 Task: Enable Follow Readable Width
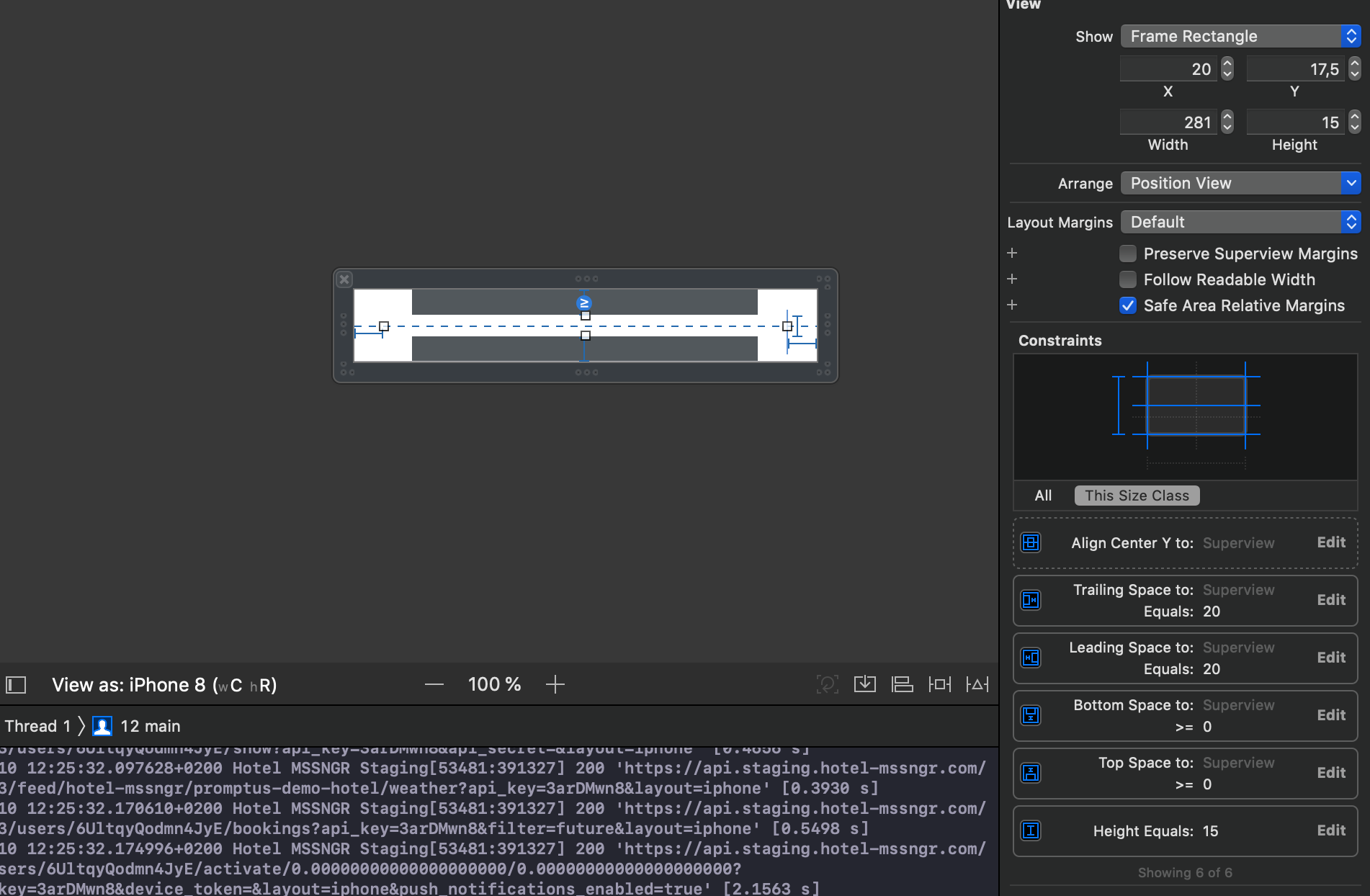coord(1128,279)
